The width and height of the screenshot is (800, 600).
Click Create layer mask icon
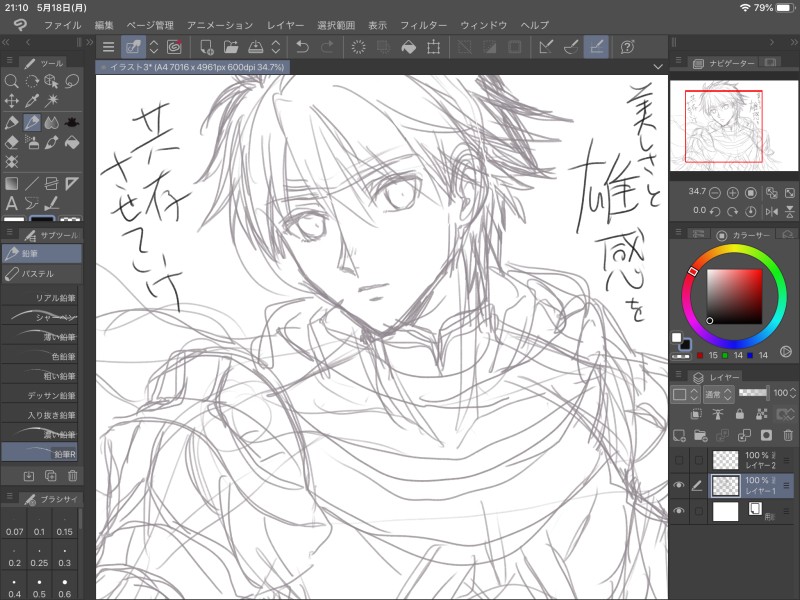766,435
